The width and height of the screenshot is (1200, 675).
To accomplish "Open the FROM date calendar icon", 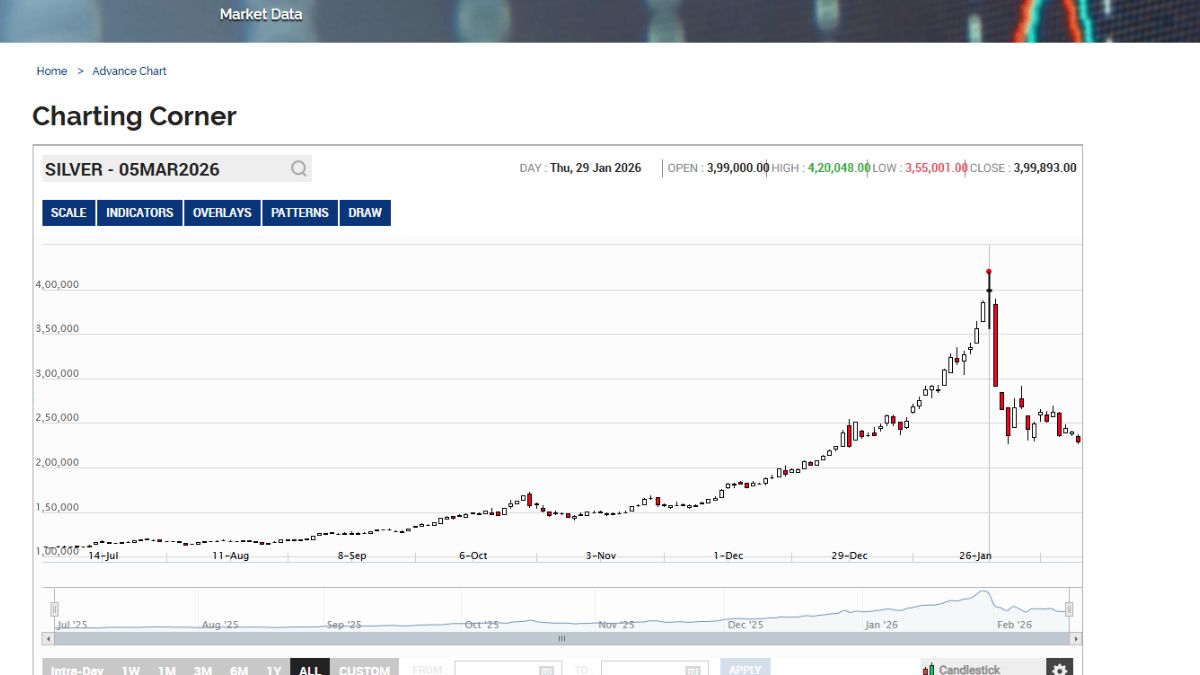I will [546, 669].
